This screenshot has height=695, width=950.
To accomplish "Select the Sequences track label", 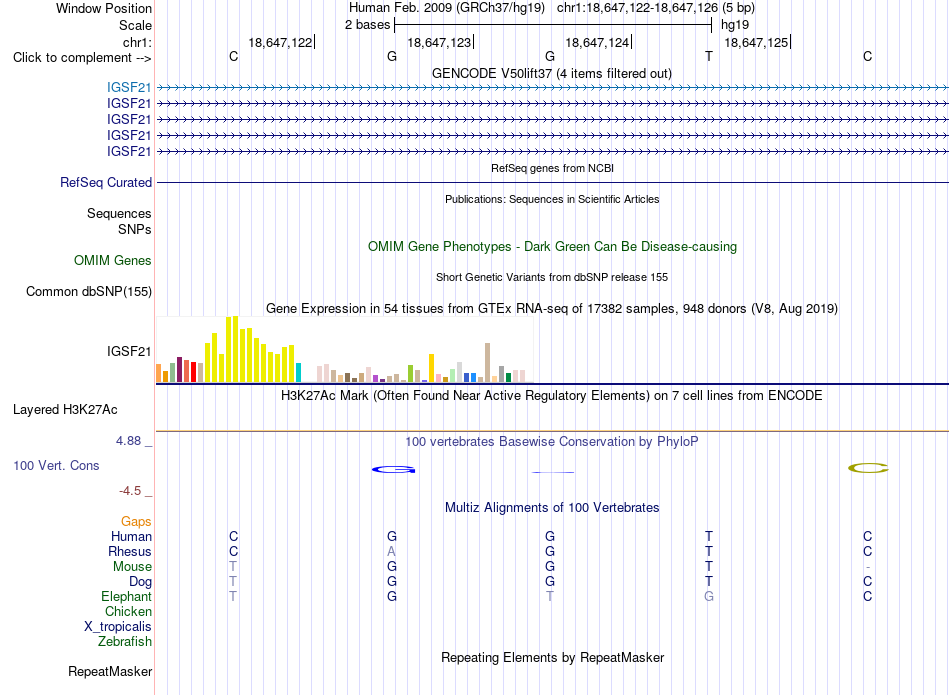I will pos(119,213).
